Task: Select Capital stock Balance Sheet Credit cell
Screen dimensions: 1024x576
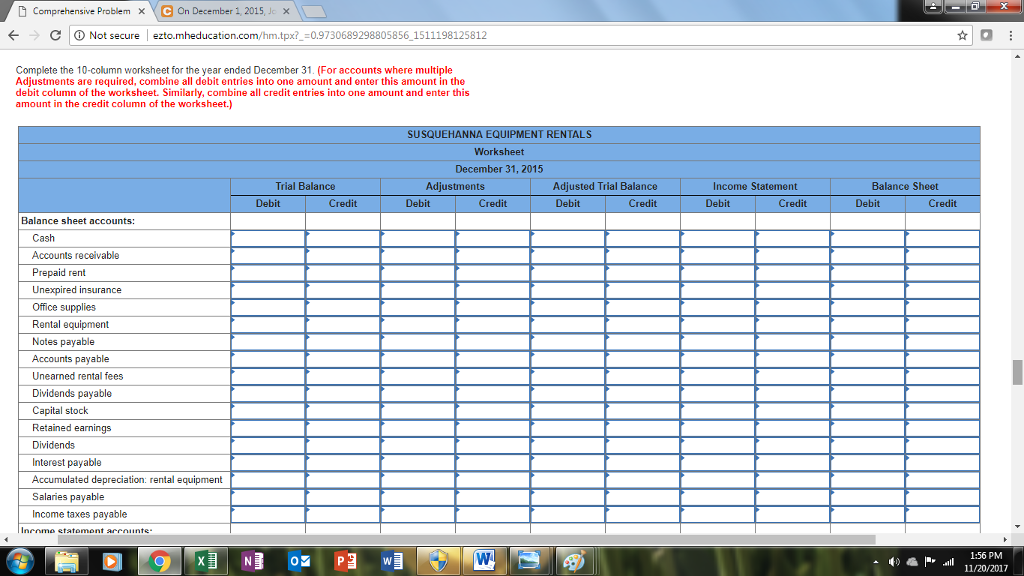Action: (x=942, y=411)
